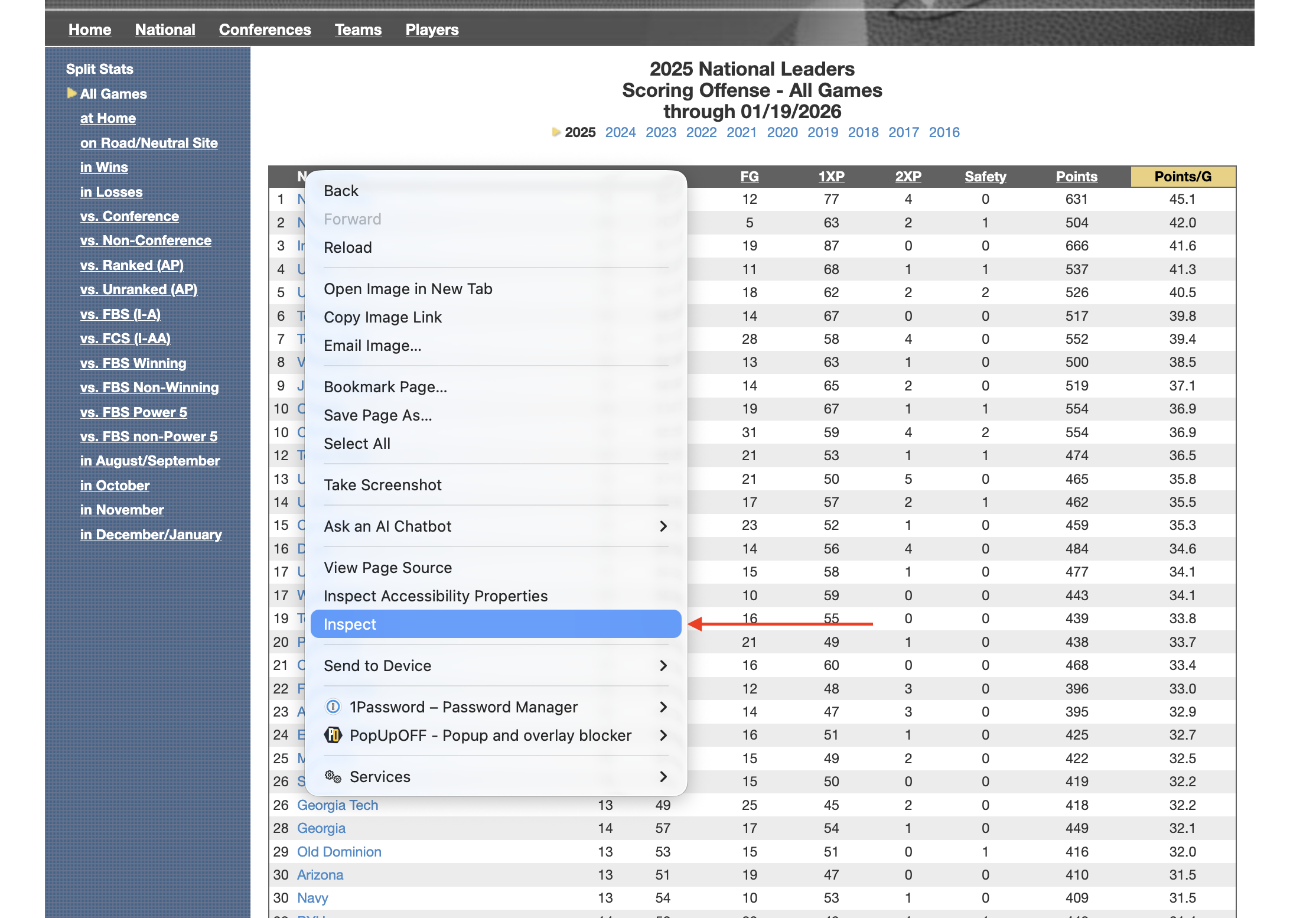Sort table by Points/G column header
The height and width of the screenshot is (918, 1316).
1183,176
